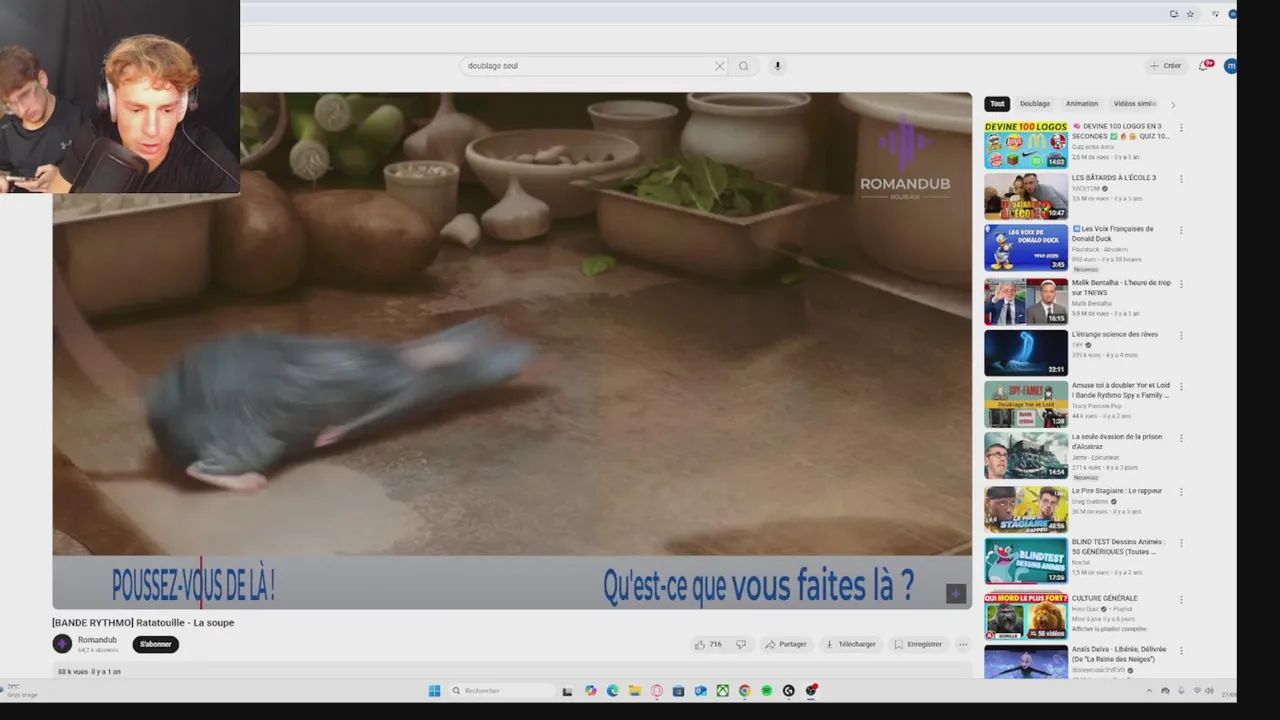The height and width of the screenshot is (720, 1280).
Task: Click the magnifier search button
Action: [x=744, y=66]
